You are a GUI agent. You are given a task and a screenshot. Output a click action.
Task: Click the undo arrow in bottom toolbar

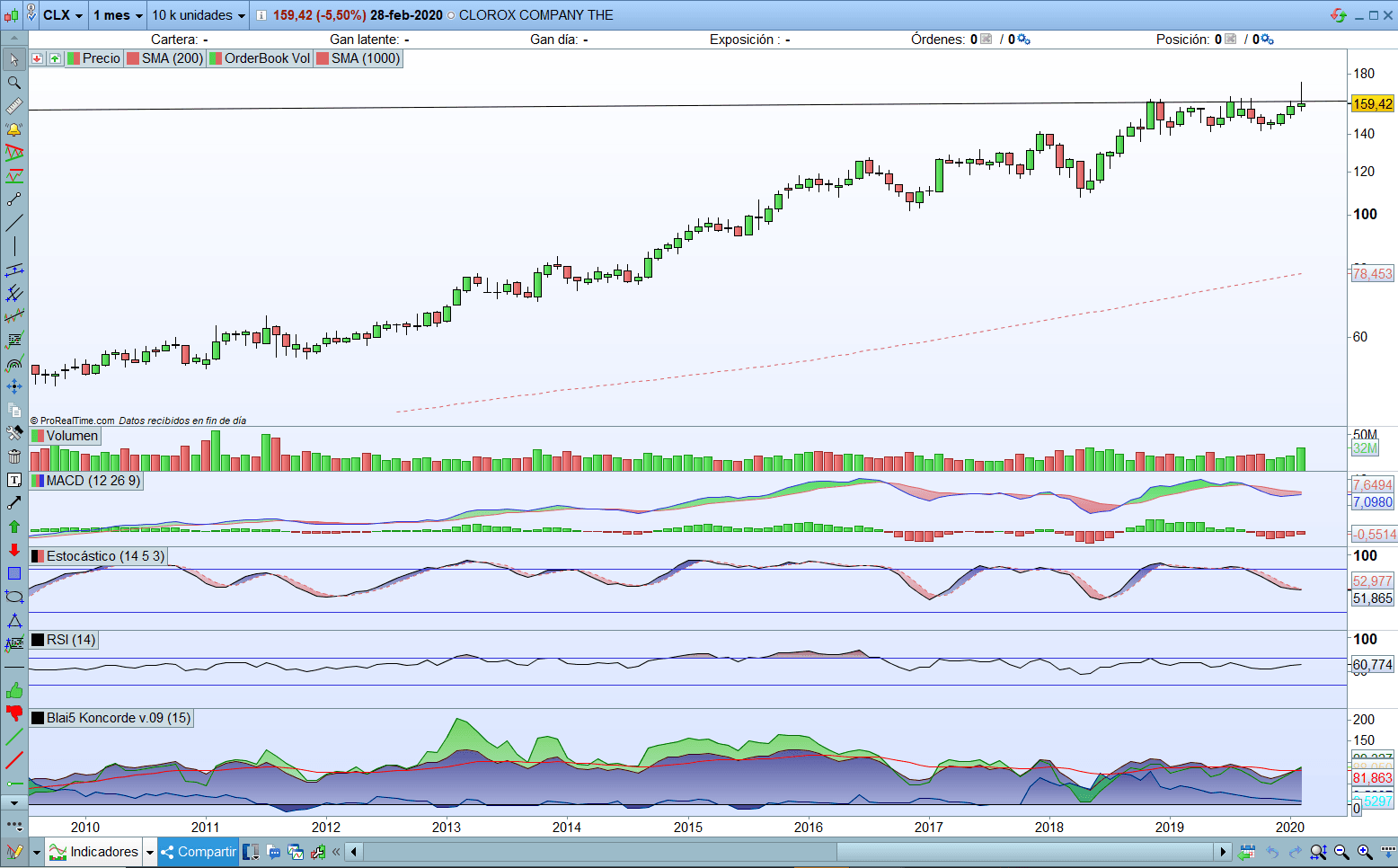click(x=1271, y=852)
